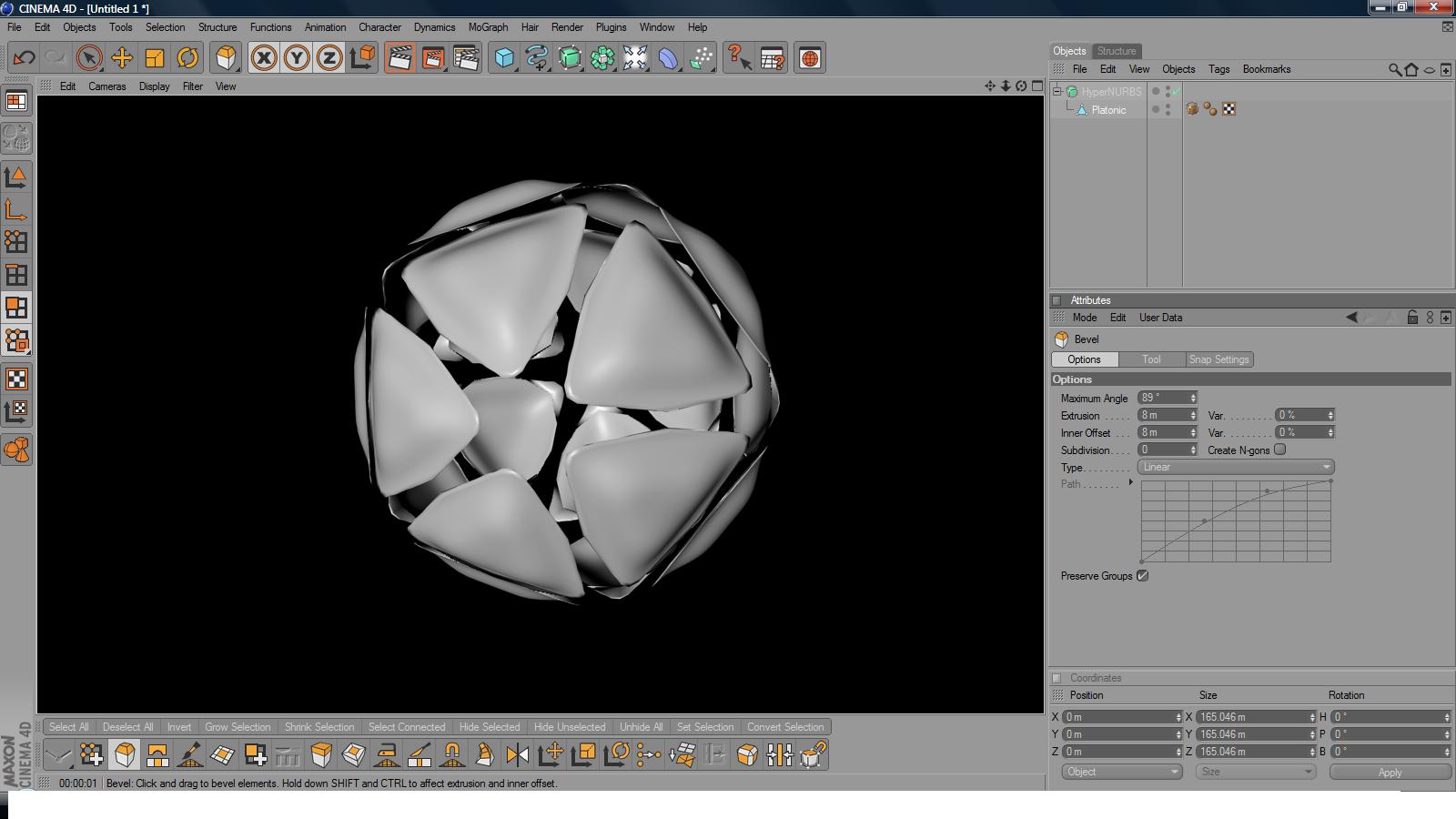The height and width of the screenshot is (819, 1456).
Task: Click the Render in Picture Viewer icon
Action: tap(432, 58)
